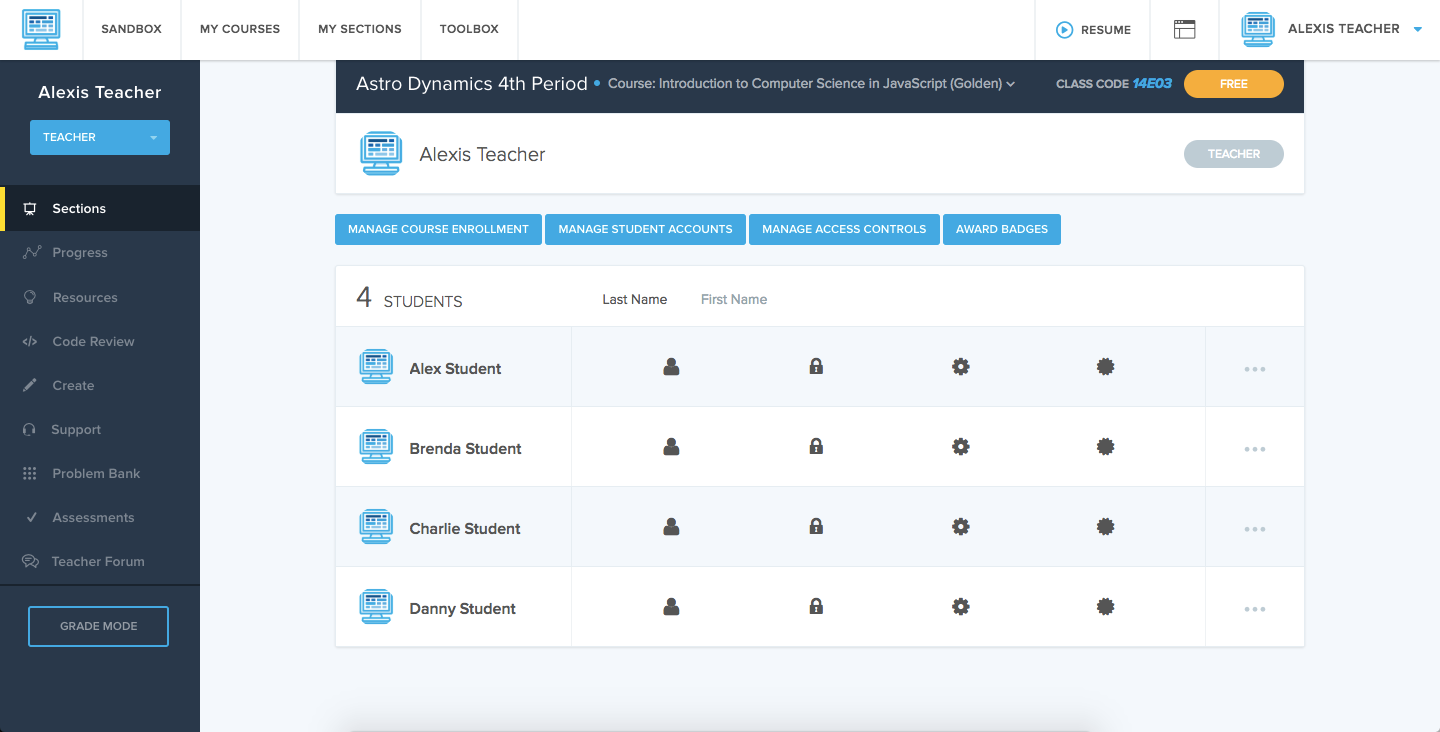Open Problem Bank using its grid icon
Image resolution: width=1440 pixels, height=732 pixels.
coord(30,473)
